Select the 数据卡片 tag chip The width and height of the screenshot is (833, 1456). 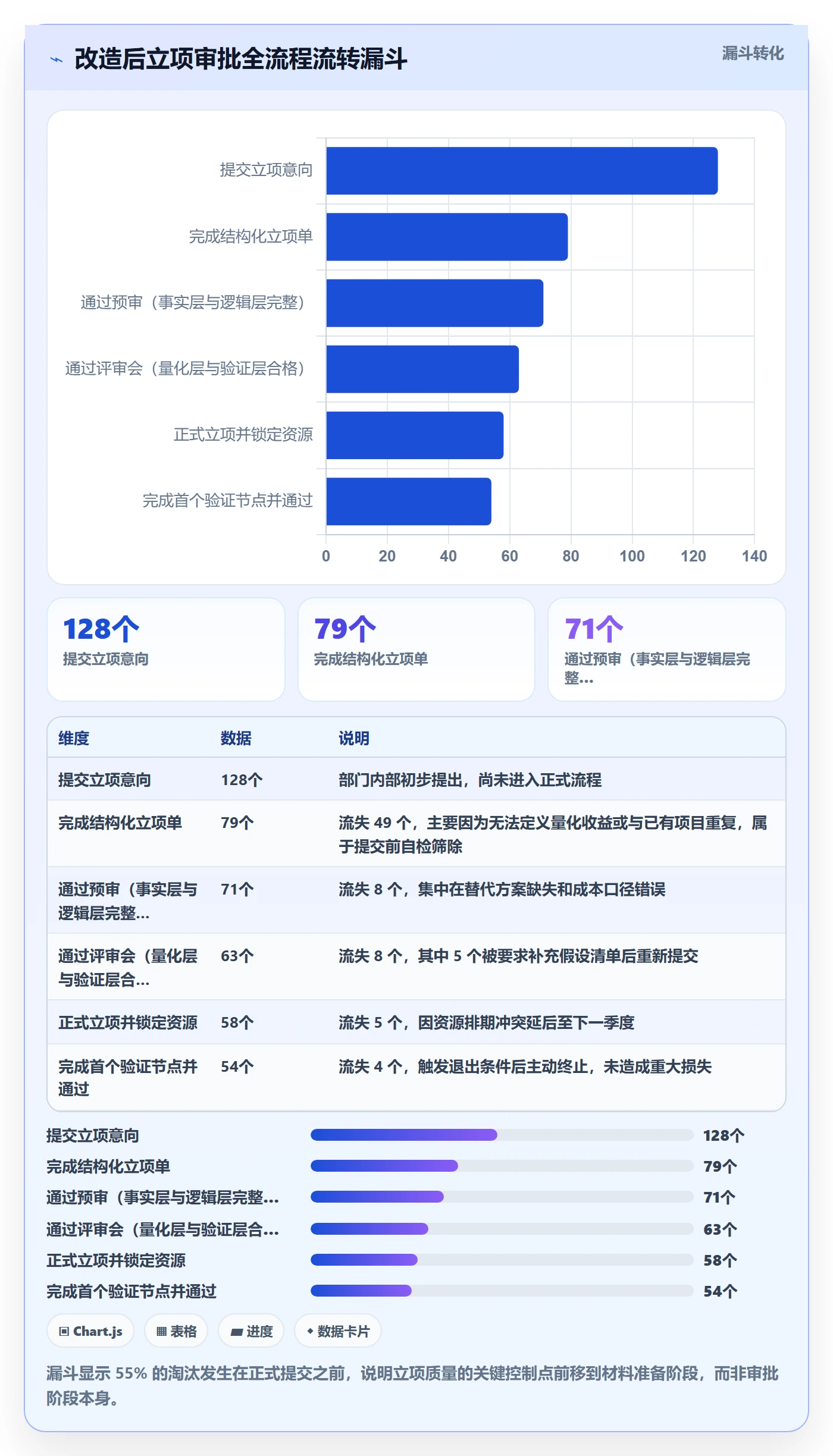[x=337, y=1331]
